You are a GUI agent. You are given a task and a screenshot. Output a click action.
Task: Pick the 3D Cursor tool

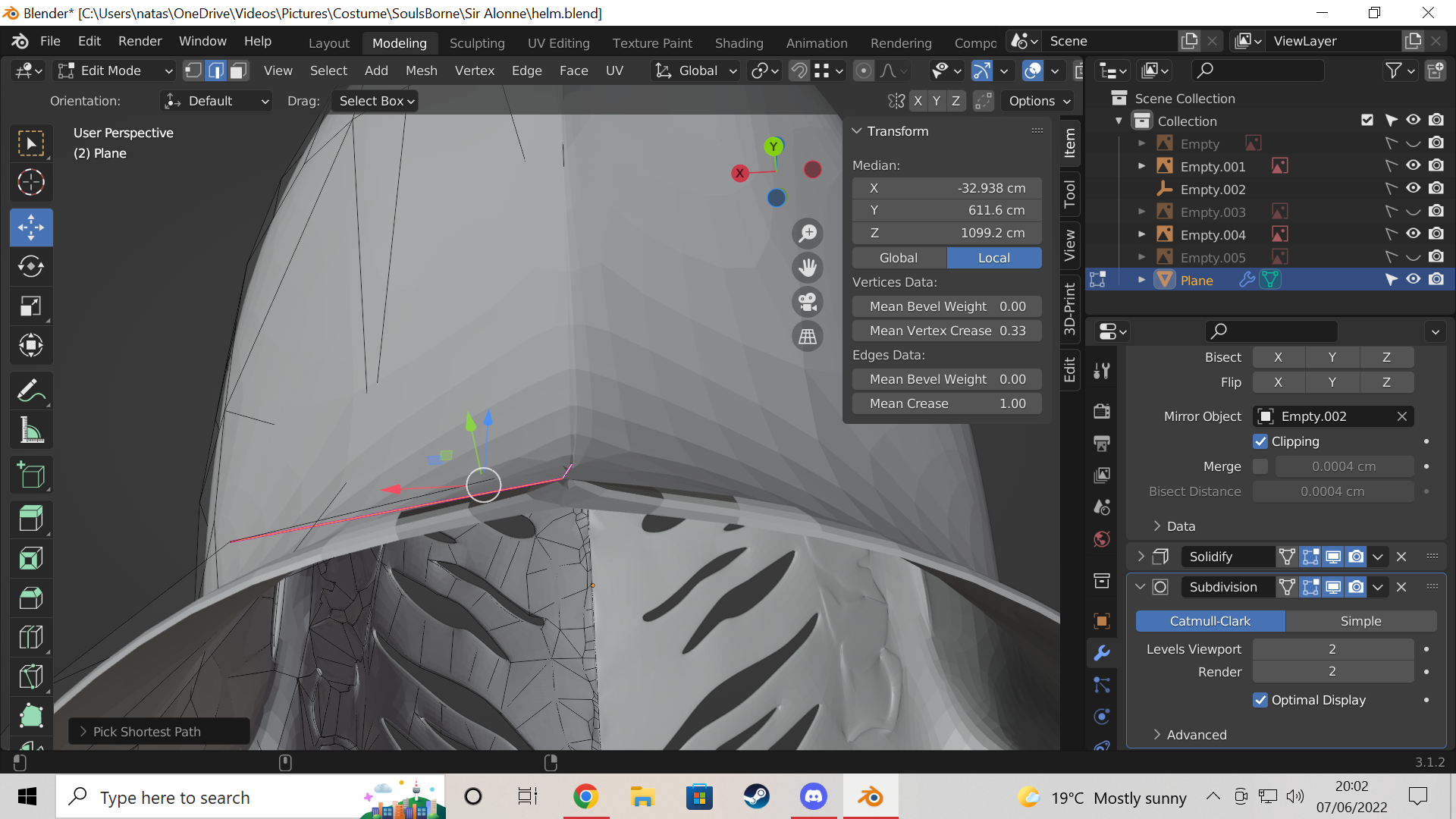(x=30, y=183)
